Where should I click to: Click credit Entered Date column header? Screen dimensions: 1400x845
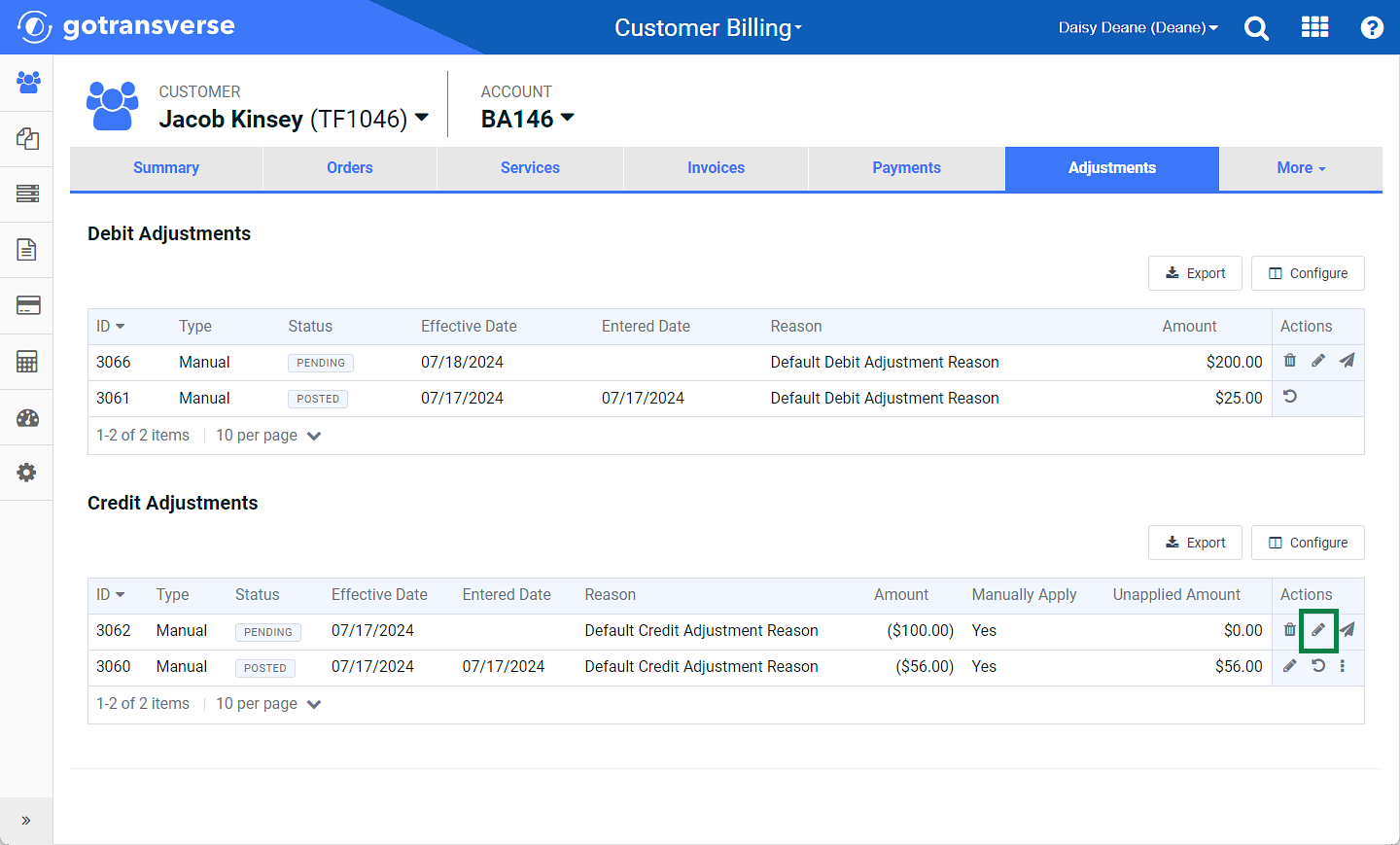point(507,595)
